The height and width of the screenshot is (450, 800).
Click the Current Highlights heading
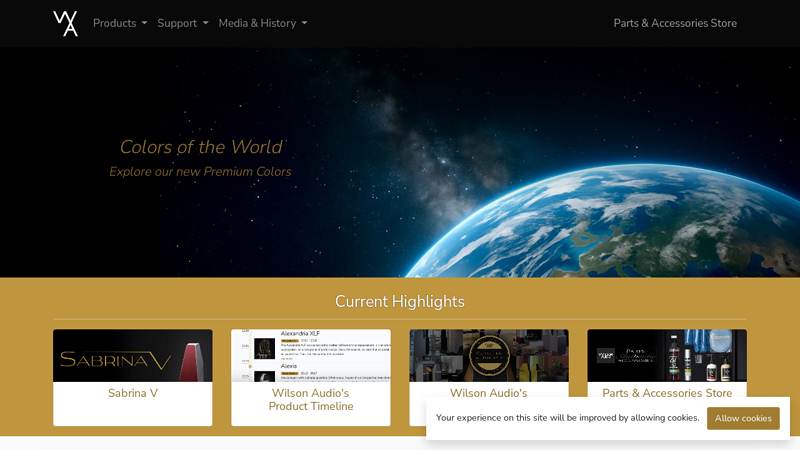(400, 301)
